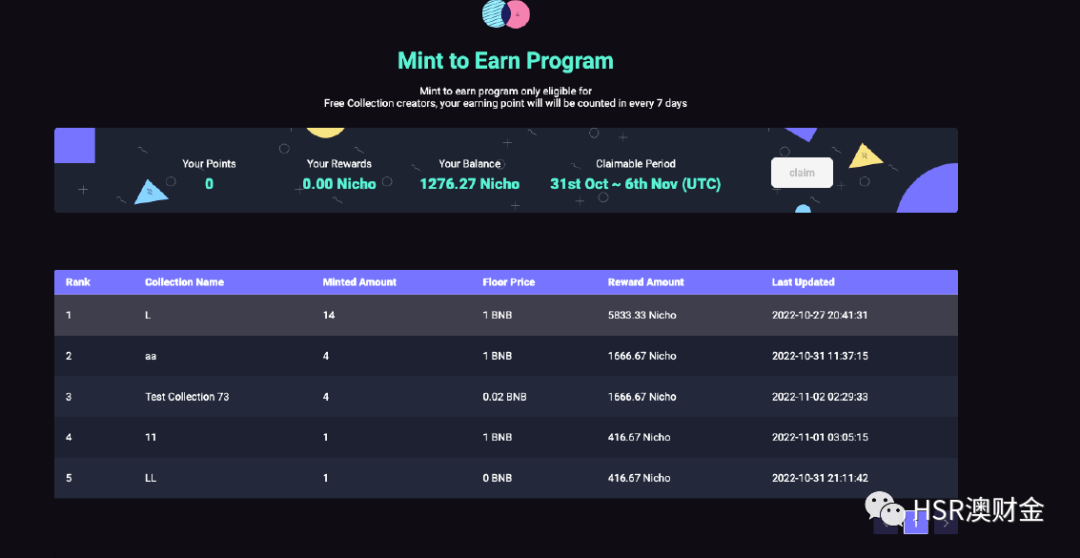Click the WeChat logo watermark
Screen dimensions: 1080x558
pos(885,508)
